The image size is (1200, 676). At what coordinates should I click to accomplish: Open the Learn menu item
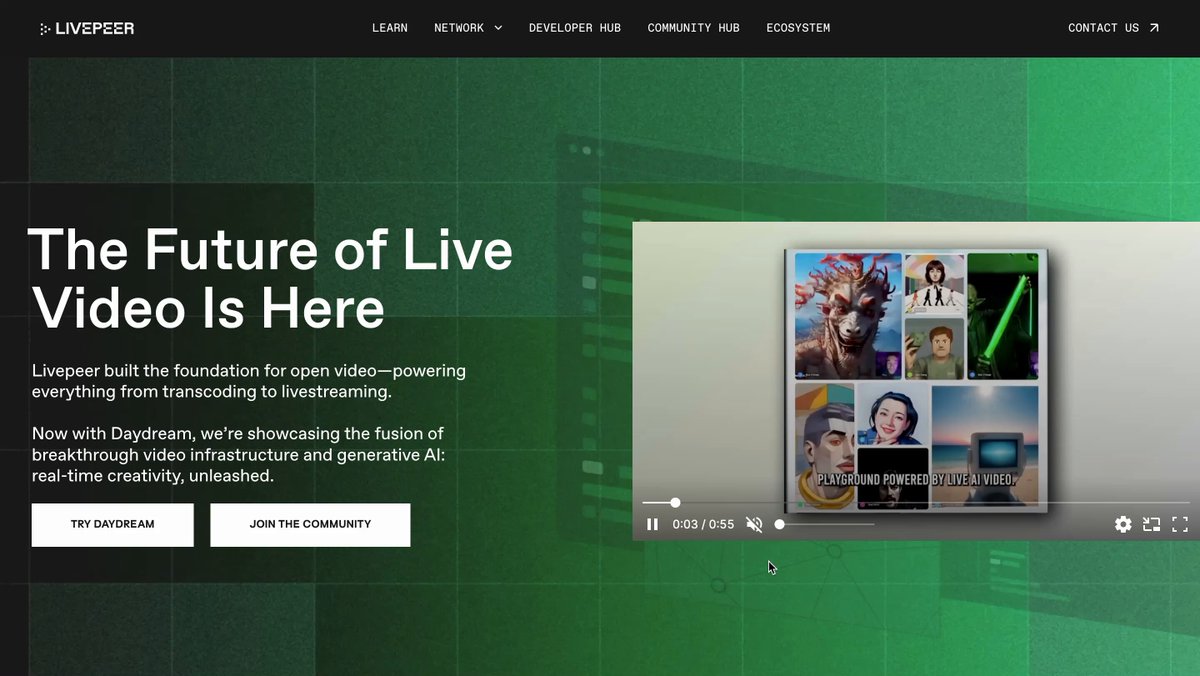pyautogui.click(x=390, y=28)
